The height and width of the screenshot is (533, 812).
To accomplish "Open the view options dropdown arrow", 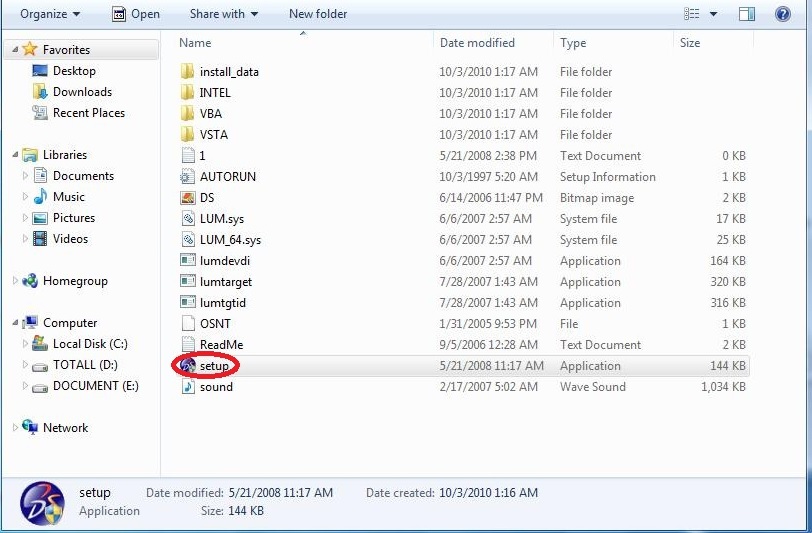I will point(713,14).
